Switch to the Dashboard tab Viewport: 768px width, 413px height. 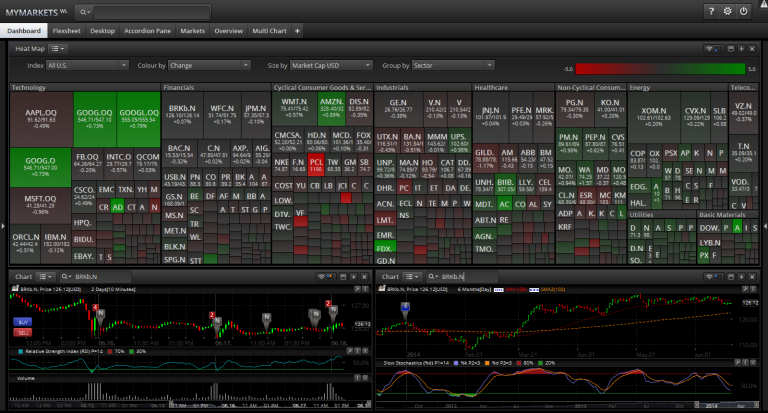(24, 31)
